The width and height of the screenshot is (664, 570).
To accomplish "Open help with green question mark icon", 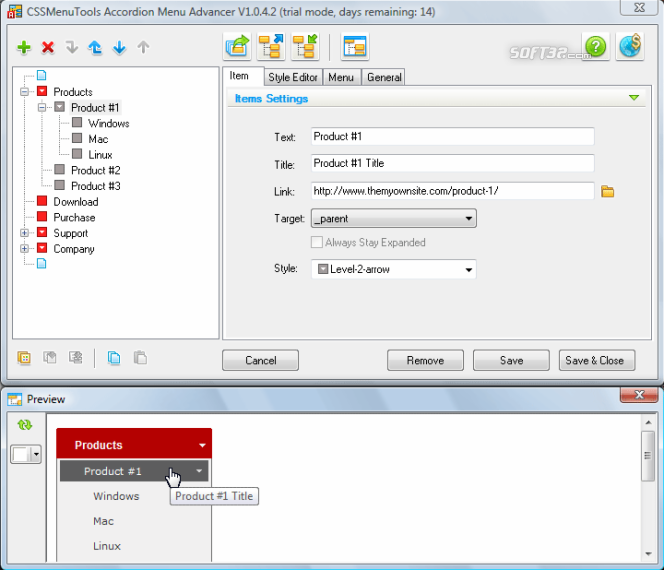I will point(596,46).
